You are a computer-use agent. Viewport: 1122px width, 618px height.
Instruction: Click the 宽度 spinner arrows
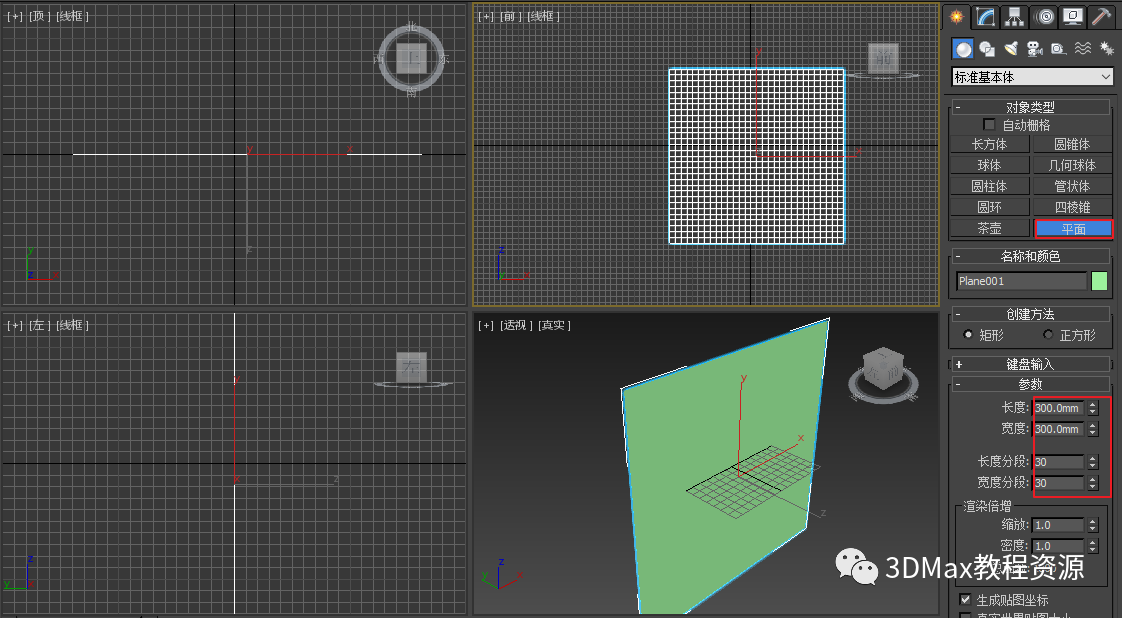pyautogui.click(x=1093, y=429)
